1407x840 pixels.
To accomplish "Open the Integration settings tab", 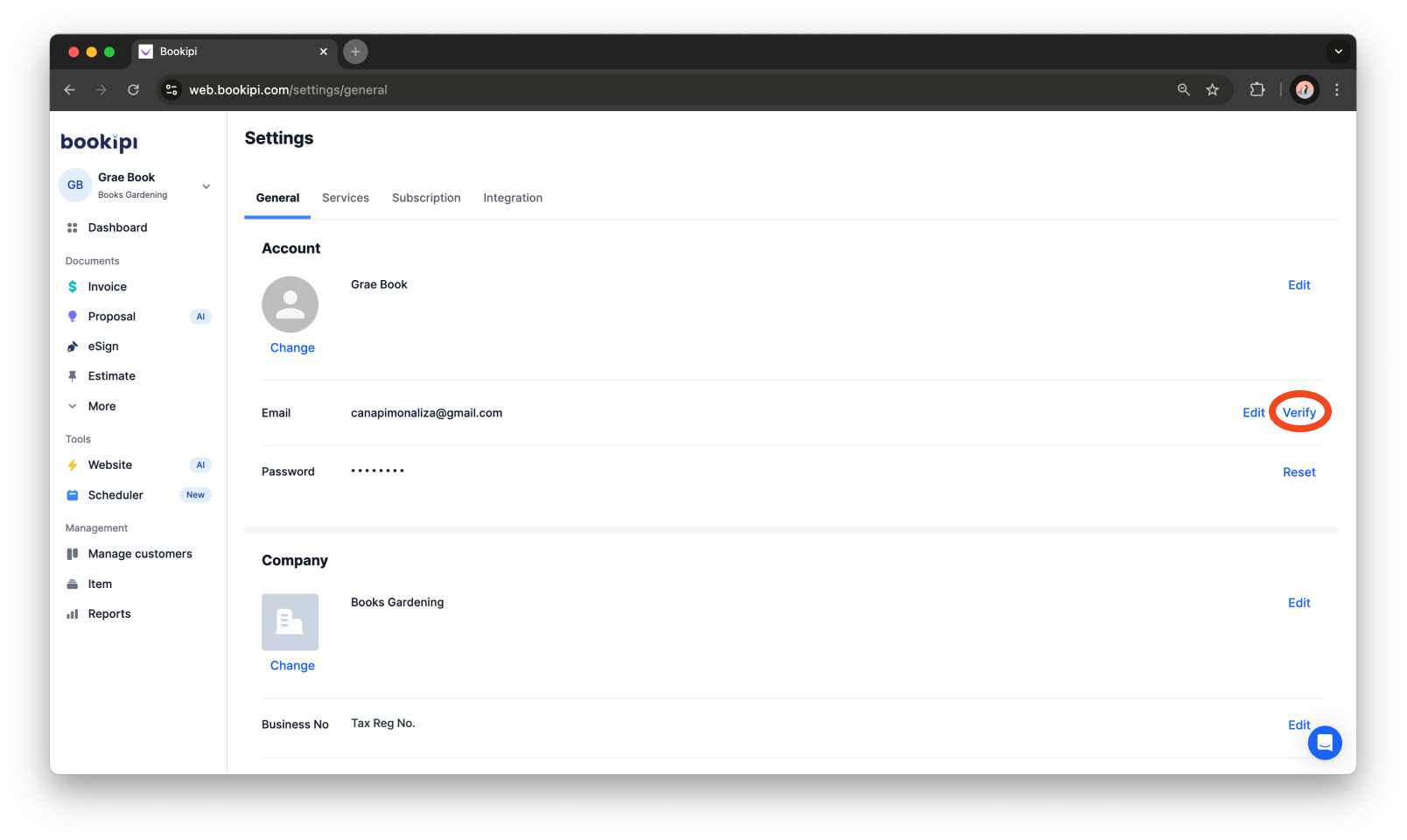I will [x=513, y=198].
